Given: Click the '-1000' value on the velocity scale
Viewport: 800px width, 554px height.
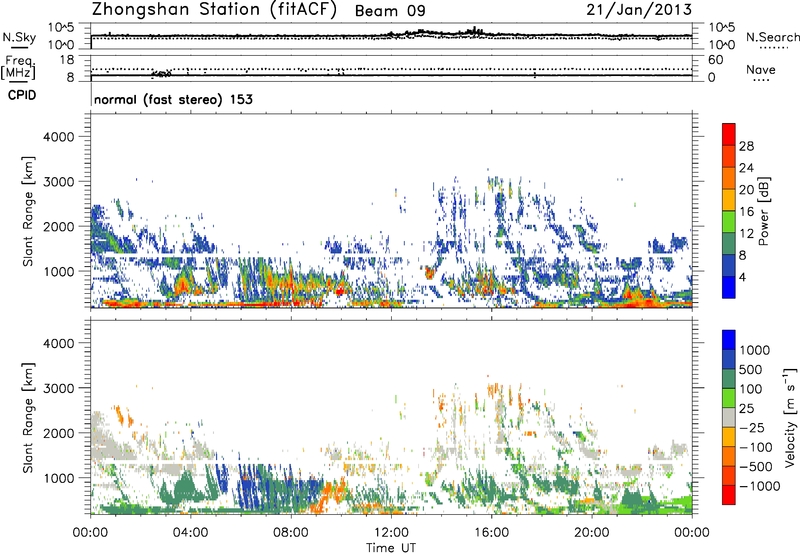Looking at the screenshot, I should [760, 486].
